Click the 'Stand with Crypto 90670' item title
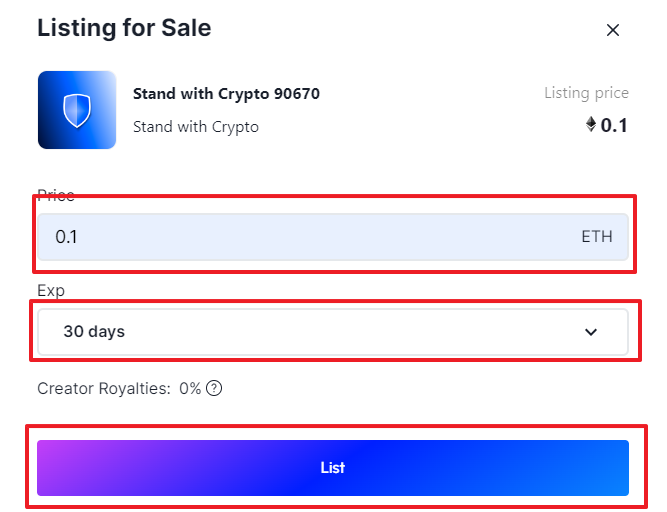The image size is (667, 512). tap(226, 94)
